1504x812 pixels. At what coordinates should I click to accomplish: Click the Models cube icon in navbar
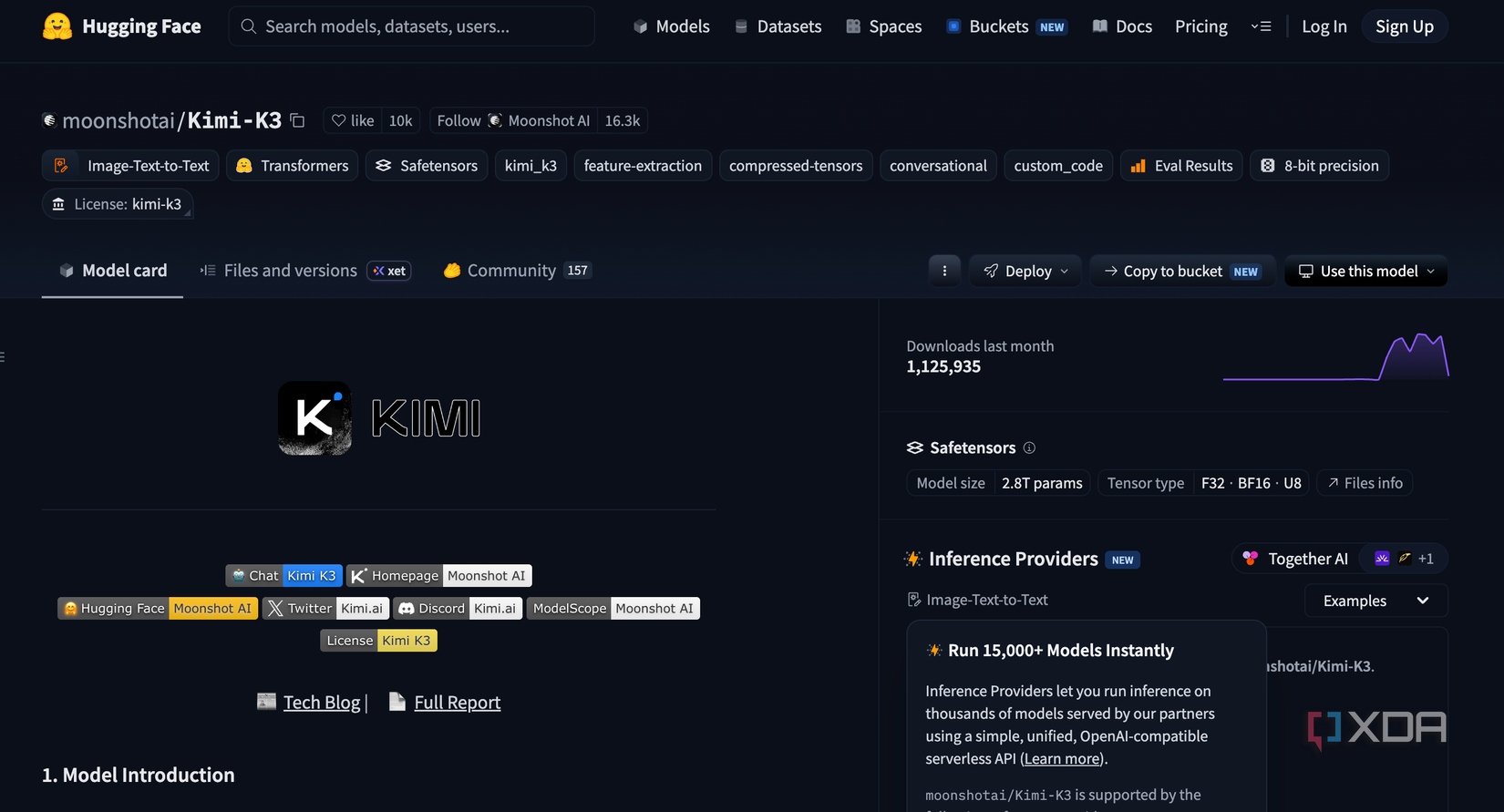(641, 26)
